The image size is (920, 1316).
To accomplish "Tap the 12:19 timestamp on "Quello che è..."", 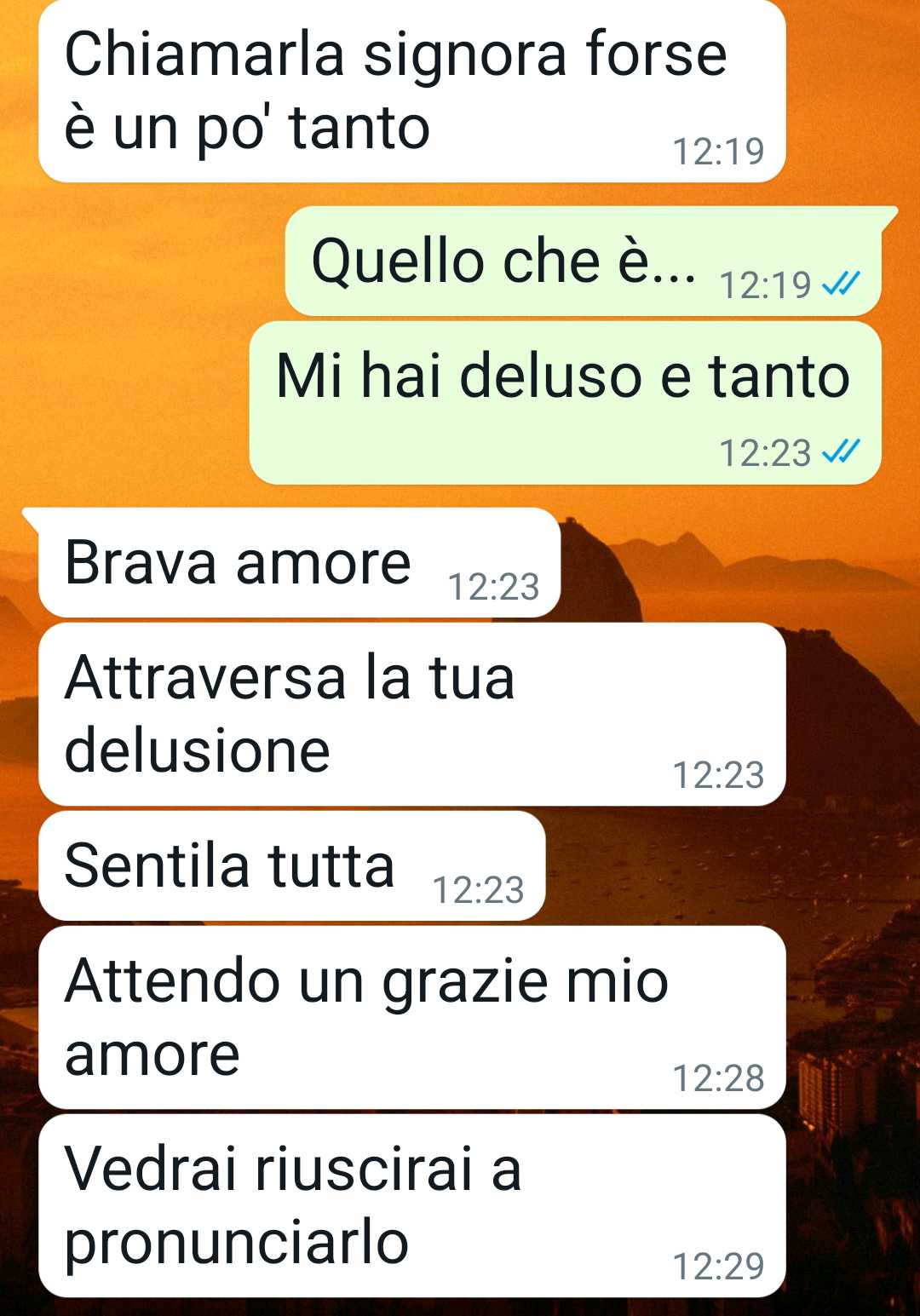I will coord(765,284).
